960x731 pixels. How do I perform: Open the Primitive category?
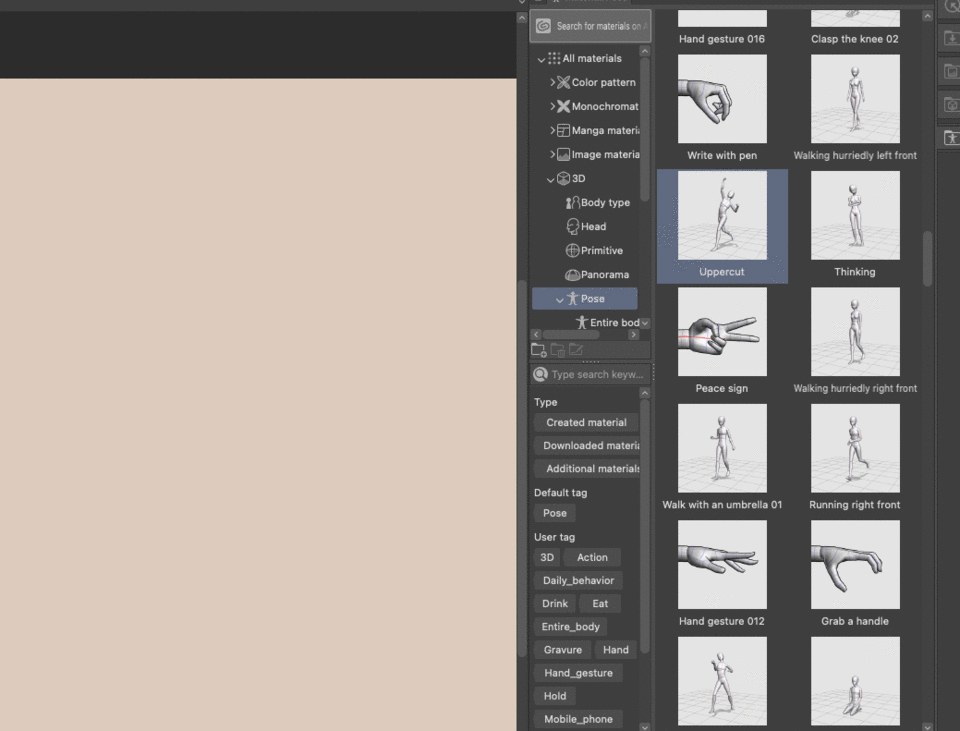tap(594, 250)
